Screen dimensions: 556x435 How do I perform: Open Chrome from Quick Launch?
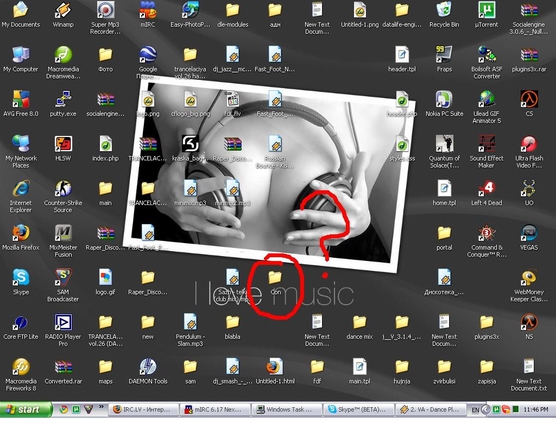(63, 409)
